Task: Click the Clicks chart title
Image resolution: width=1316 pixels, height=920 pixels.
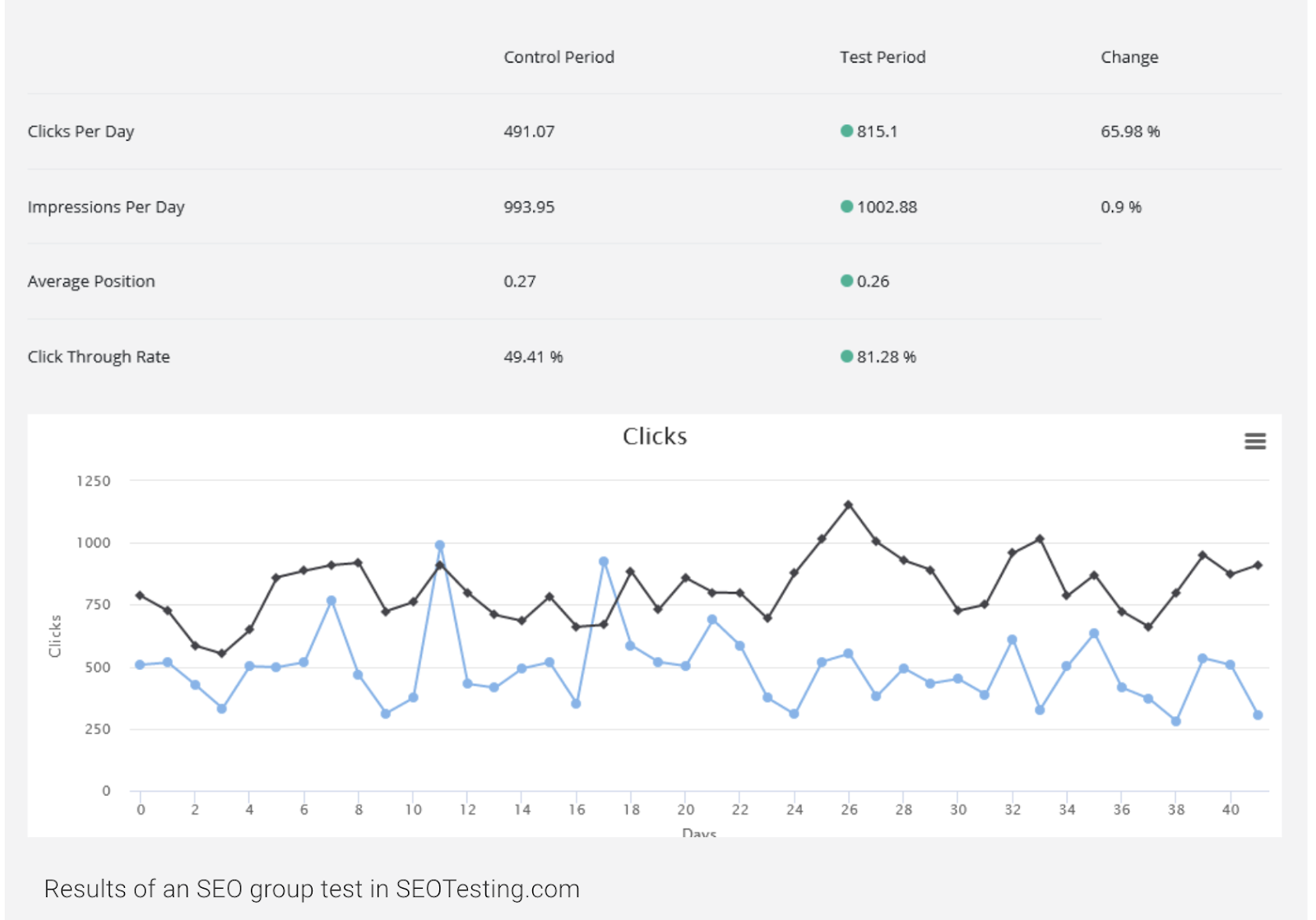Action: click(x=655, y=437)
